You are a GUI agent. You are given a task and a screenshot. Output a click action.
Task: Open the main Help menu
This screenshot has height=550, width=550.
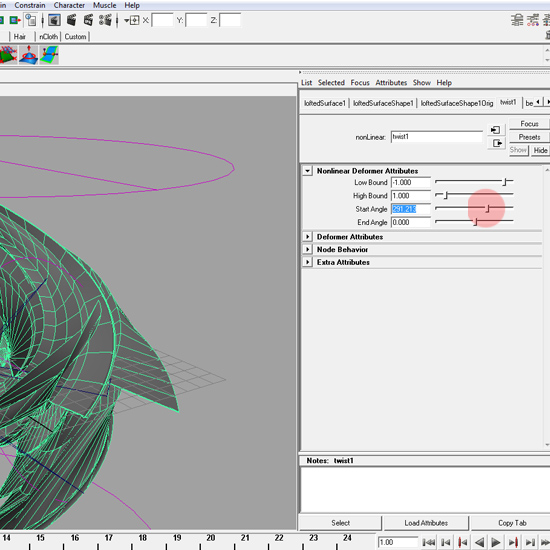pyautogui.click(x=132, y=5)
